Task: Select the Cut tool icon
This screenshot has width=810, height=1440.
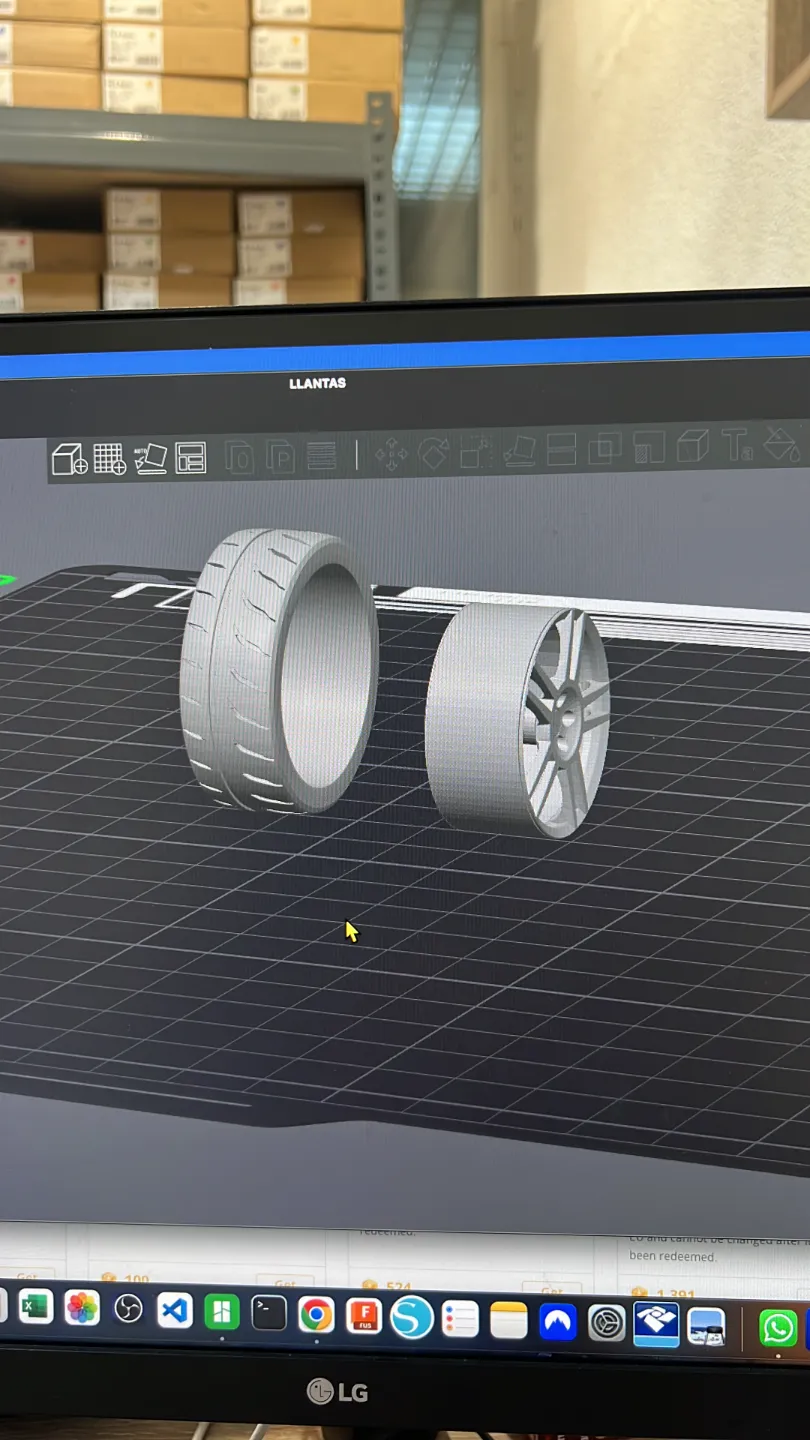Action: (x=561, y=450)
